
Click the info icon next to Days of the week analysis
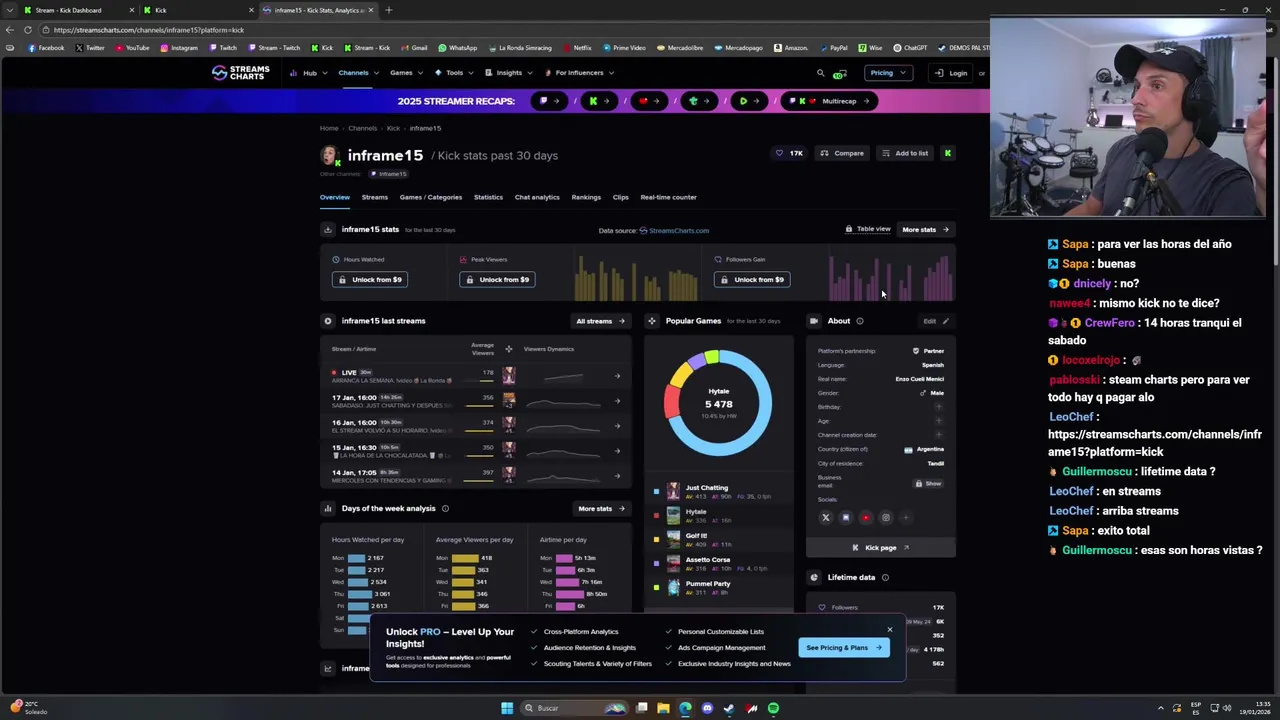(x=445, y=508)
